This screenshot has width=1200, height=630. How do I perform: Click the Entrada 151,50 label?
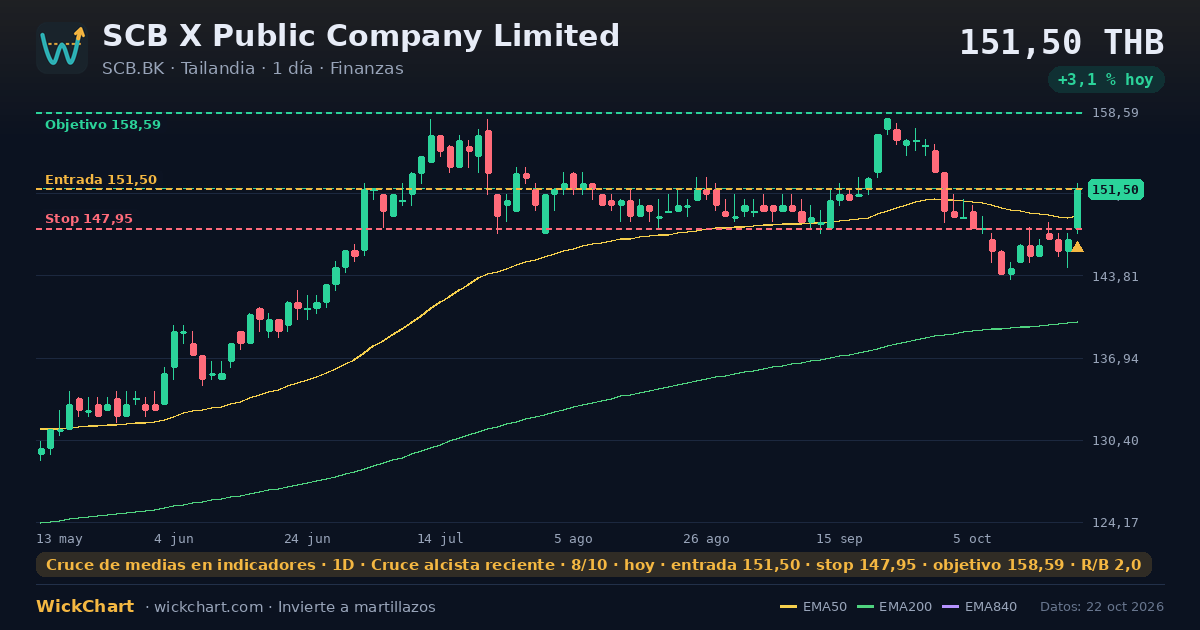click(x=101, y=180)
